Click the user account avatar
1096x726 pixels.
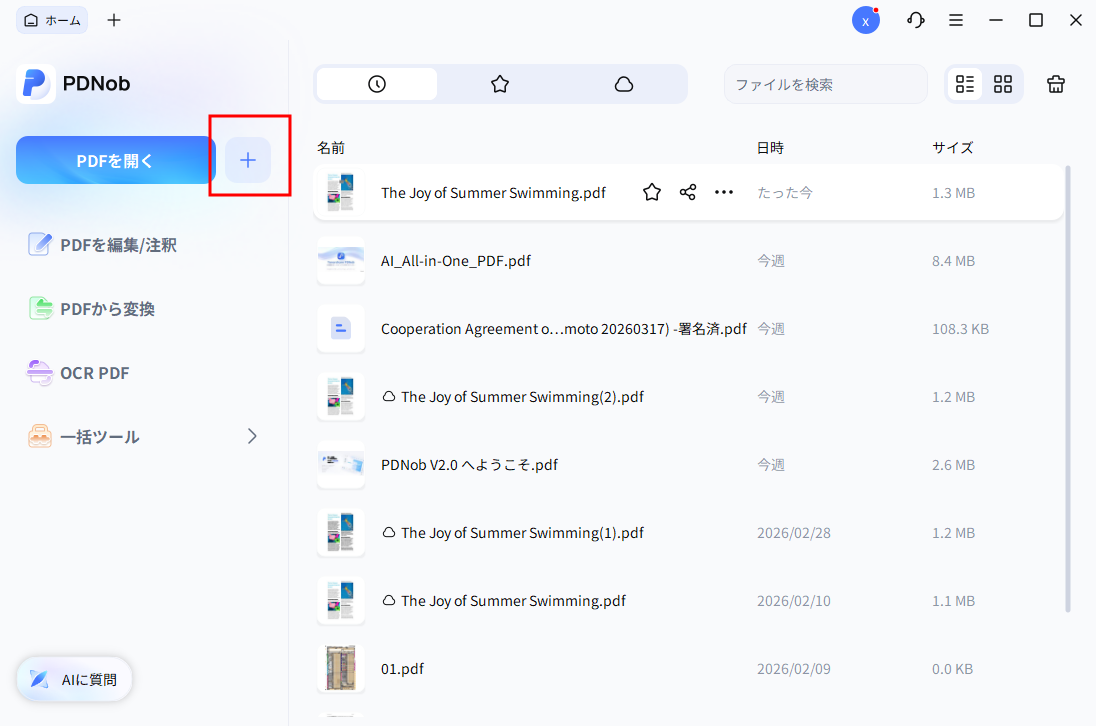(x=866, y=20)
